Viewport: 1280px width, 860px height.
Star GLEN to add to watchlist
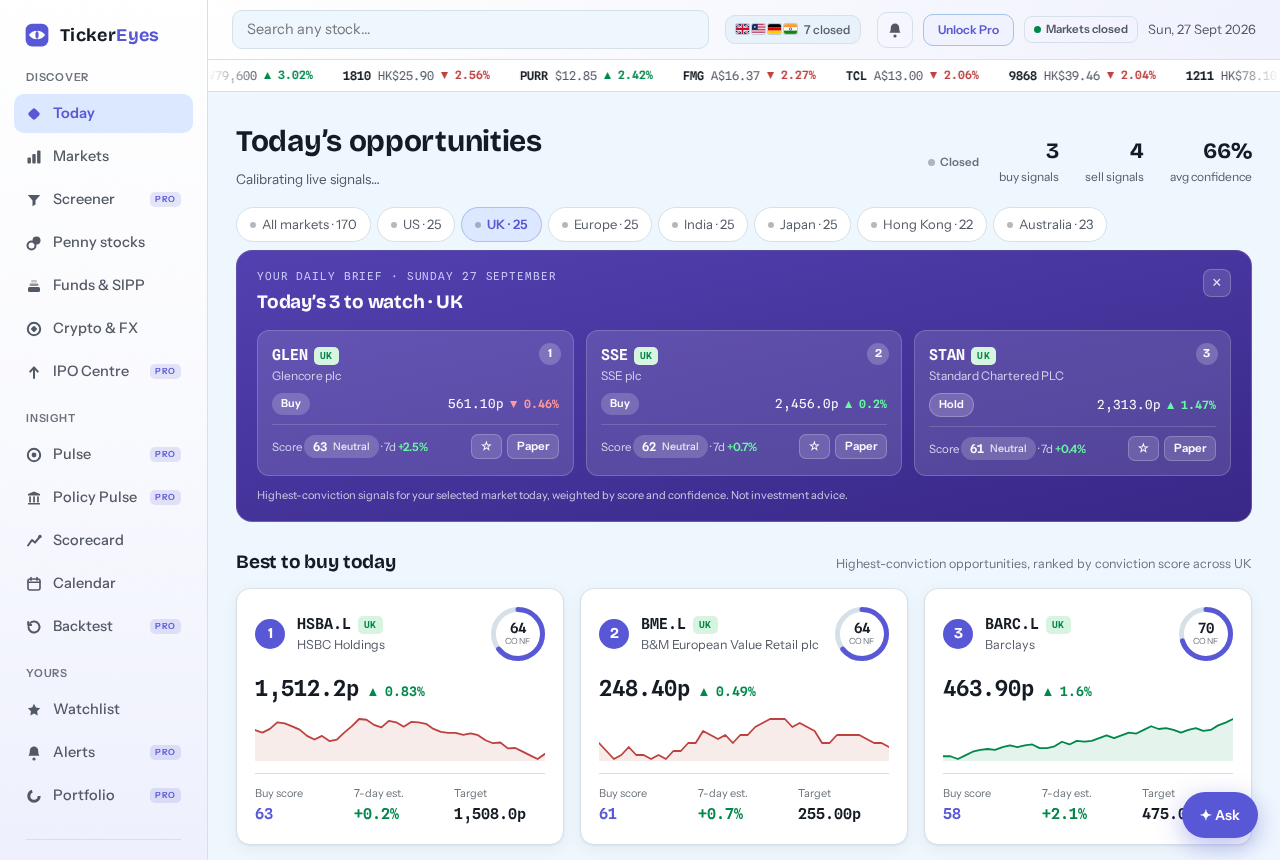pyautogui.click(x=486, y=447)
